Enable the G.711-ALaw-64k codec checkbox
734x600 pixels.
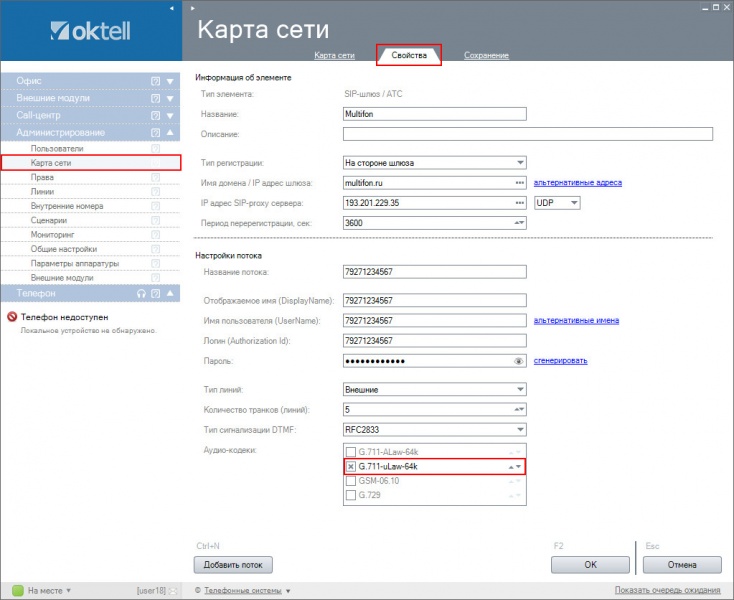pyautogui.click(x=351, y=452)
